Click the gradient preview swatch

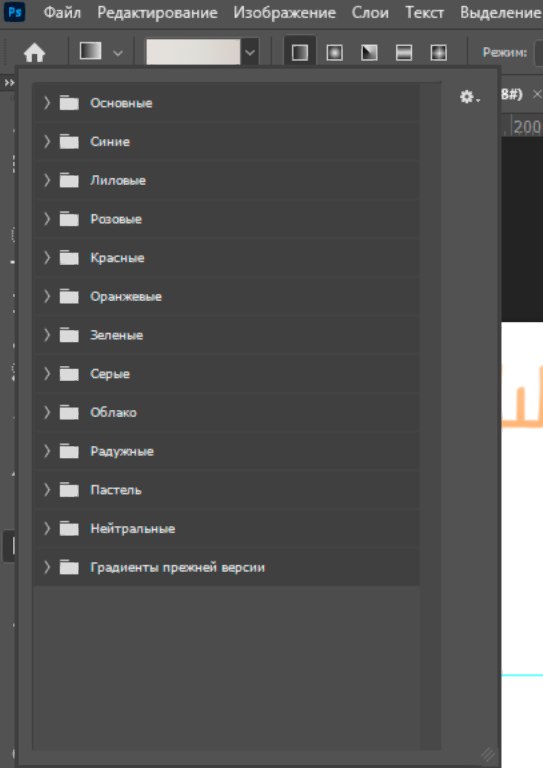(193, 52)
